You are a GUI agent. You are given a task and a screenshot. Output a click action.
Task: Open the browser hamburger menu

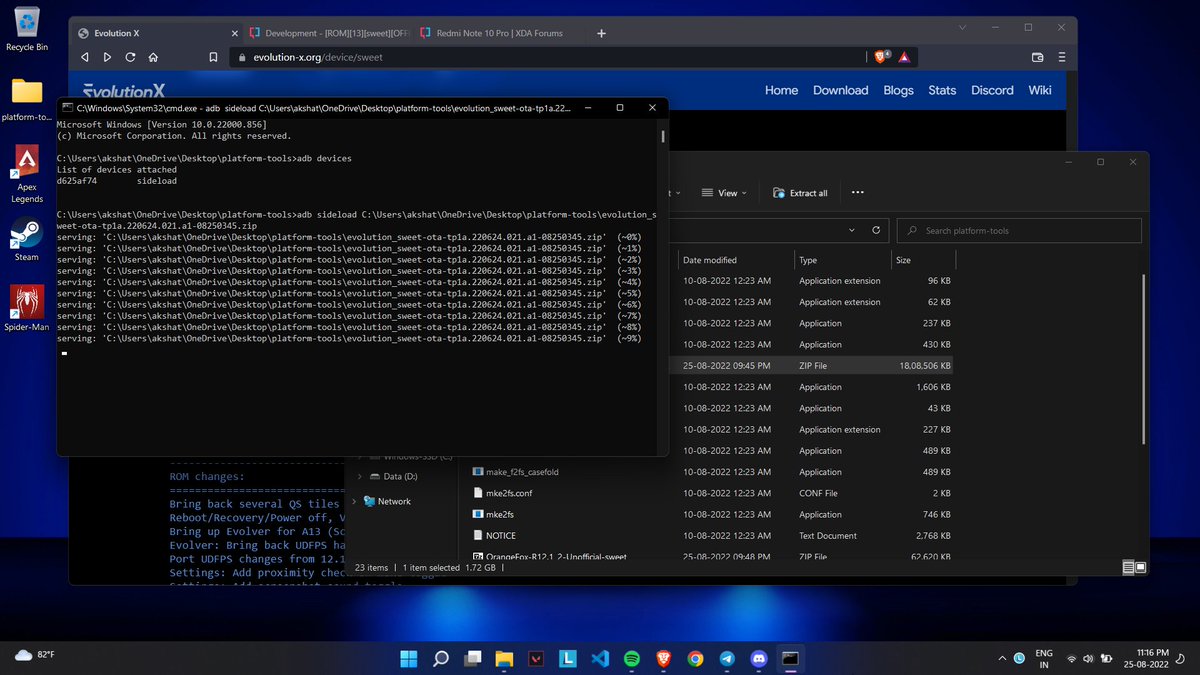(1061, 58)
